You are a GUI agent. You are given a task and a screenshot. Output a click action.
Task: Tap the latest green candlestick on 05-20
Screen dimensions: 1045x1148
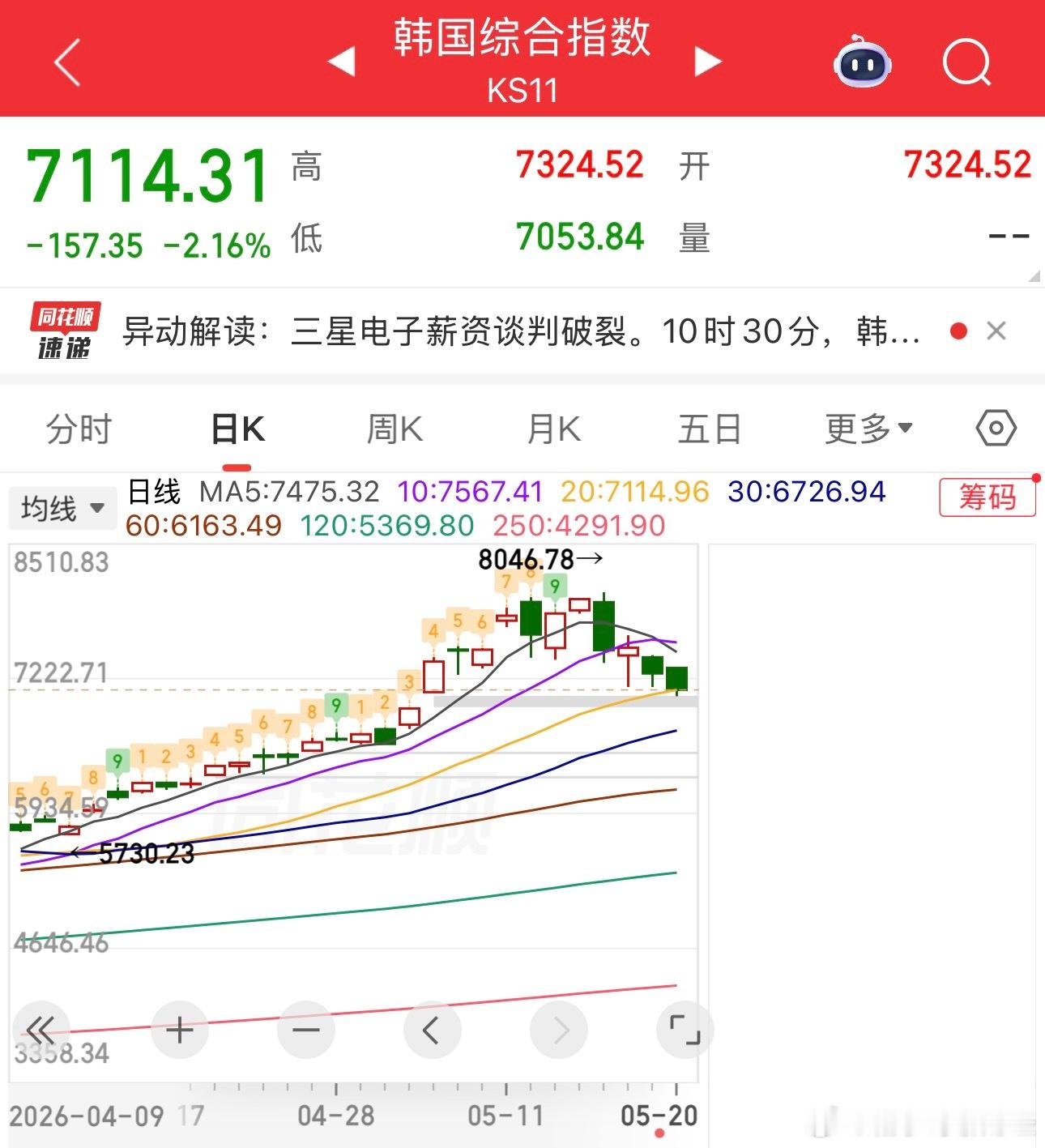click(676, 678)
